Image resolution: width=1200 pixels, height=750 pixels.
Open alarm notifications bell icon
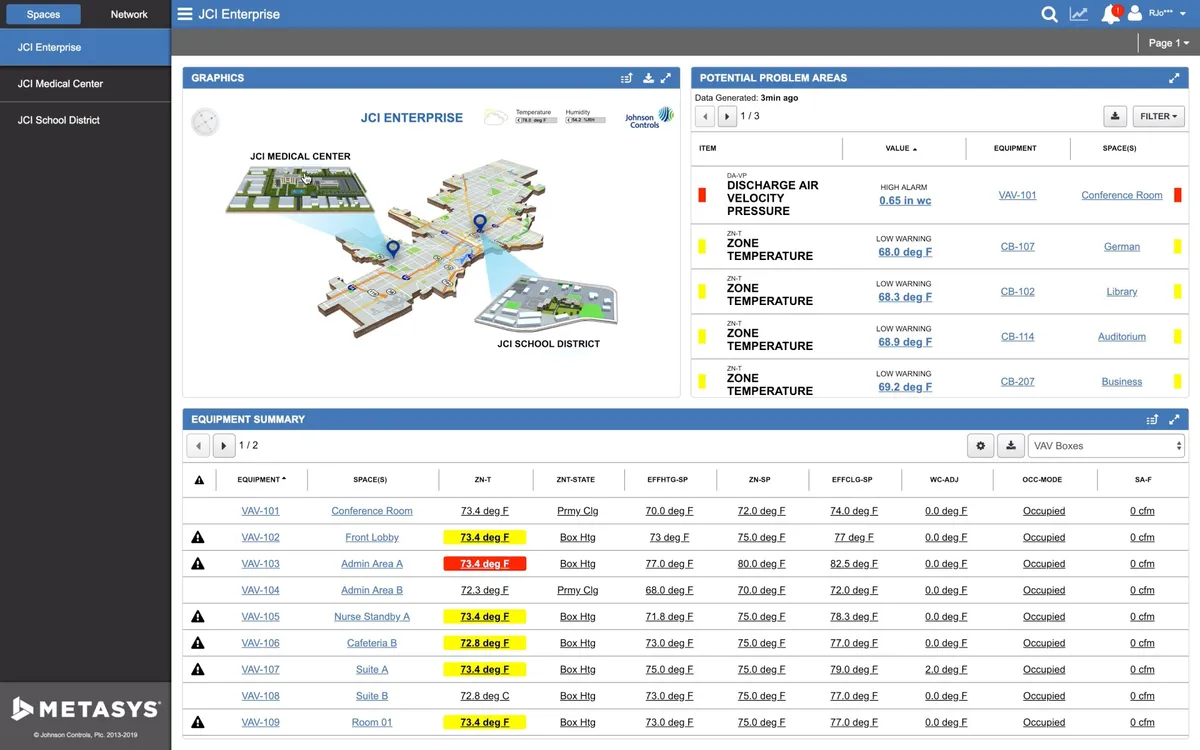coord(1110,14)
